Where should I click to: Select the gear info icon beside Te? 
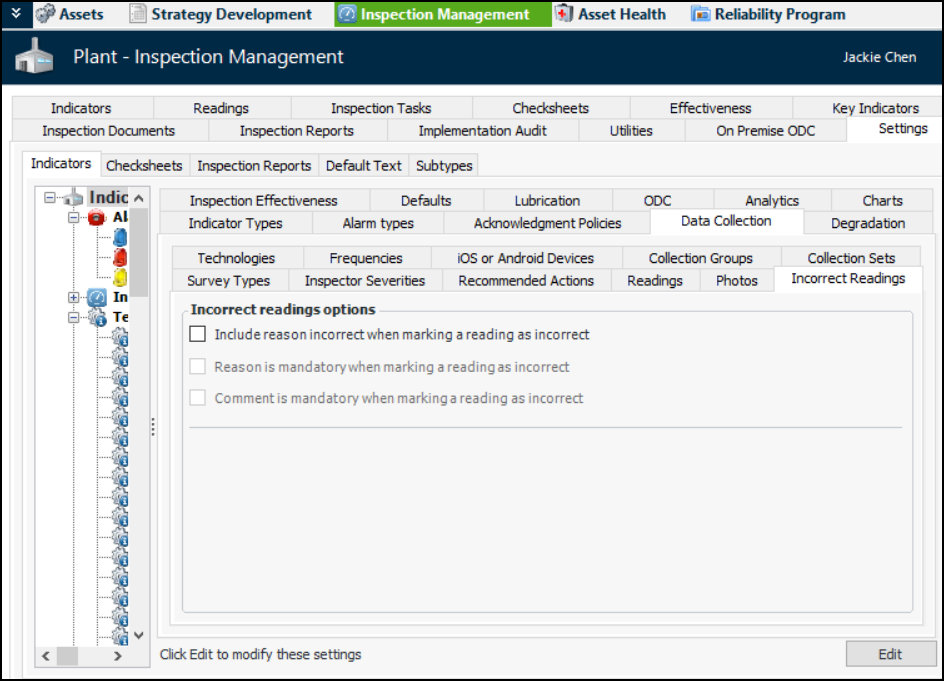(x=98, y=317)
